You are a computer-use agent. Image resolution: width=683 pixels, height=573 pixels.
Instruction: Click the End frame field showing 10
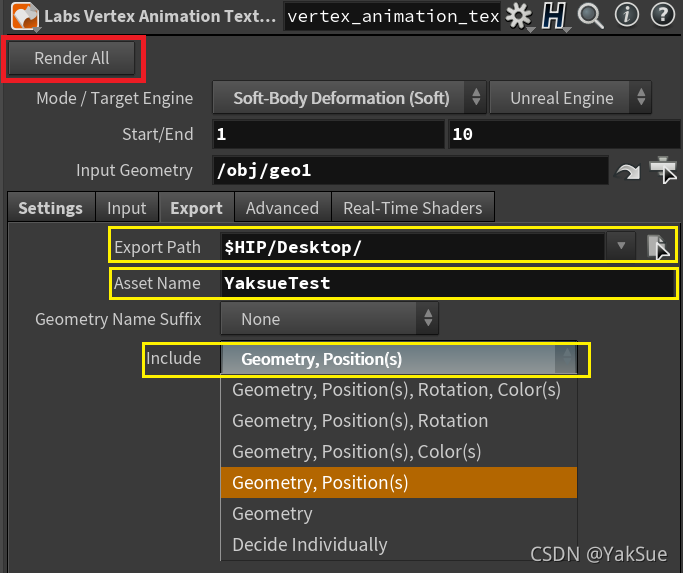(x=565, y=134)
